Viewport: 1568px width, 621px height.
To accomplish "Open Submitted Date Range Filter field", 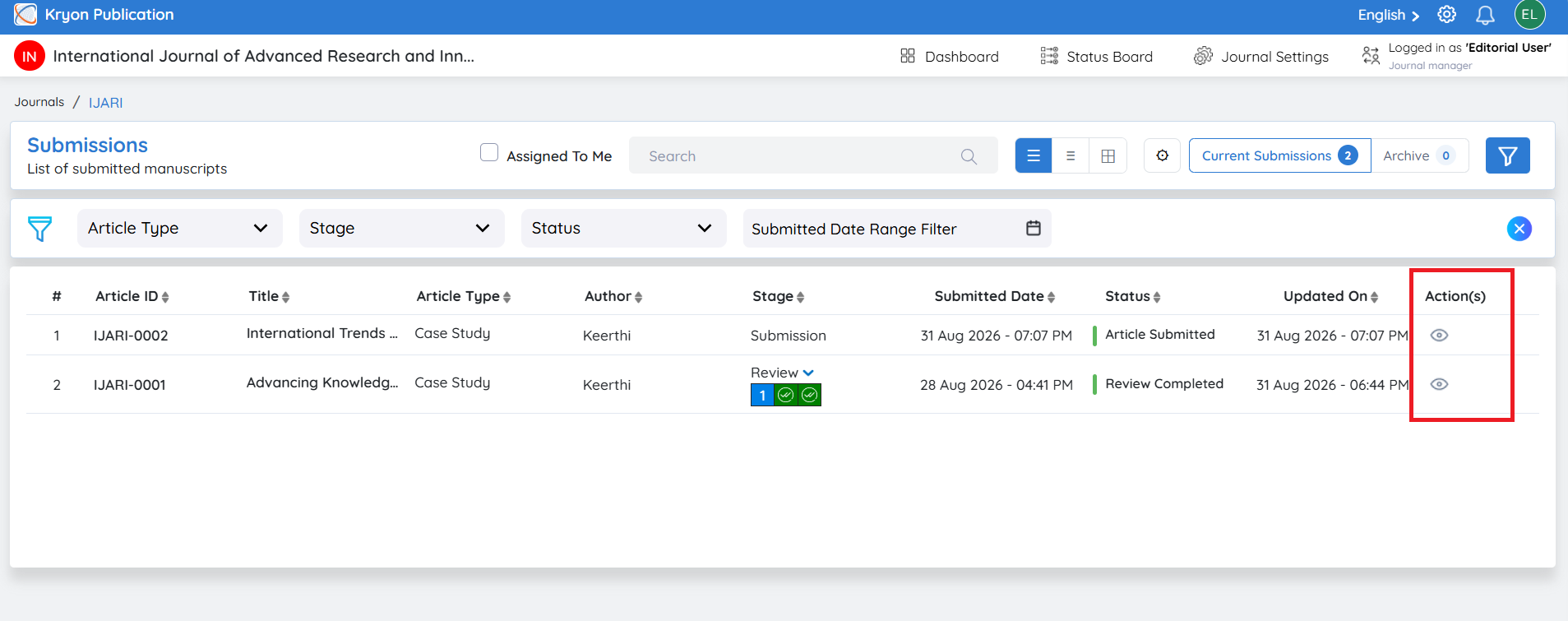I will coord(897,228).
